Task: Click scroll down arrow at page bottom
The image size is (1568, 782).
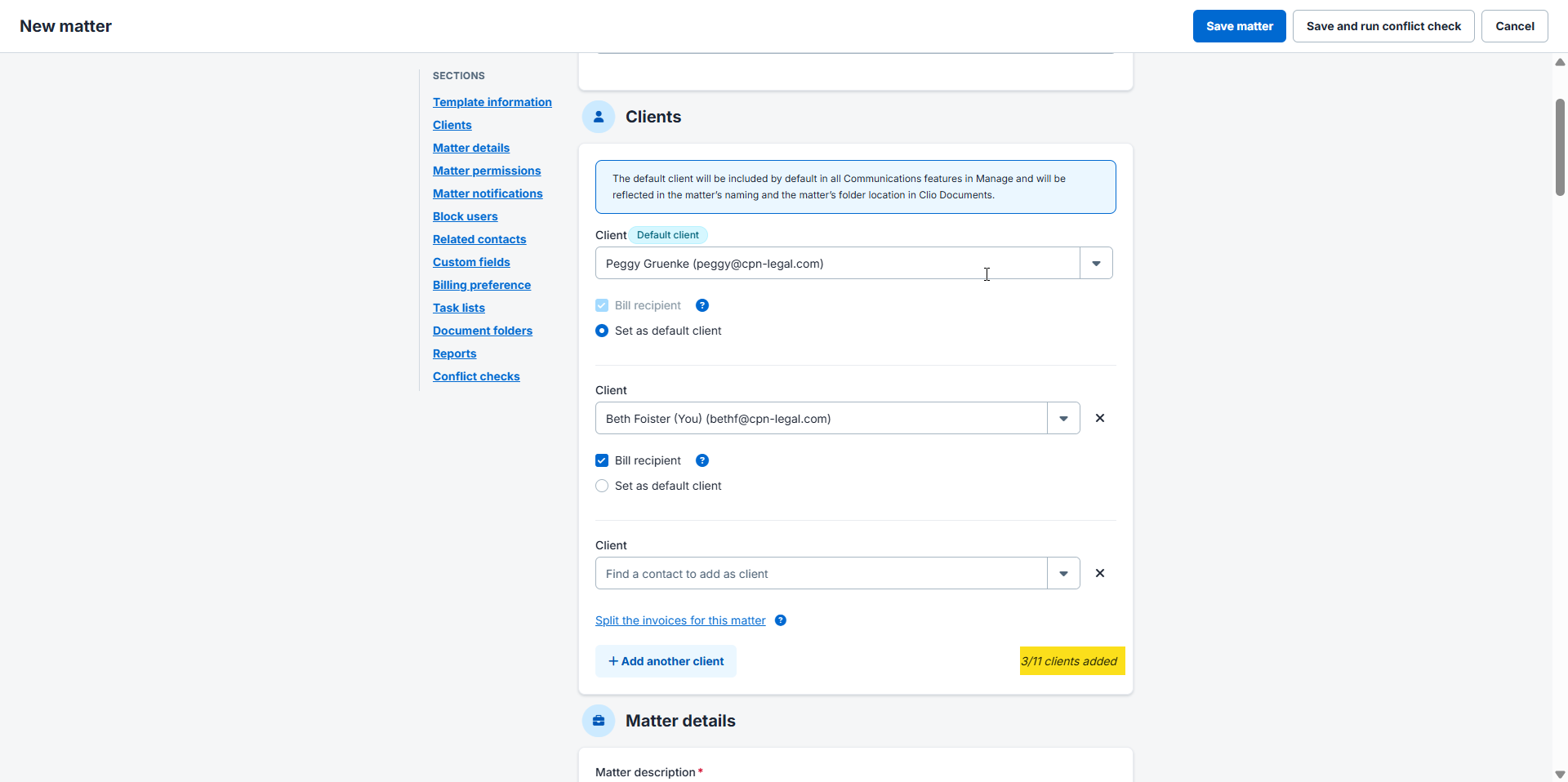Action: point(1560,774)
